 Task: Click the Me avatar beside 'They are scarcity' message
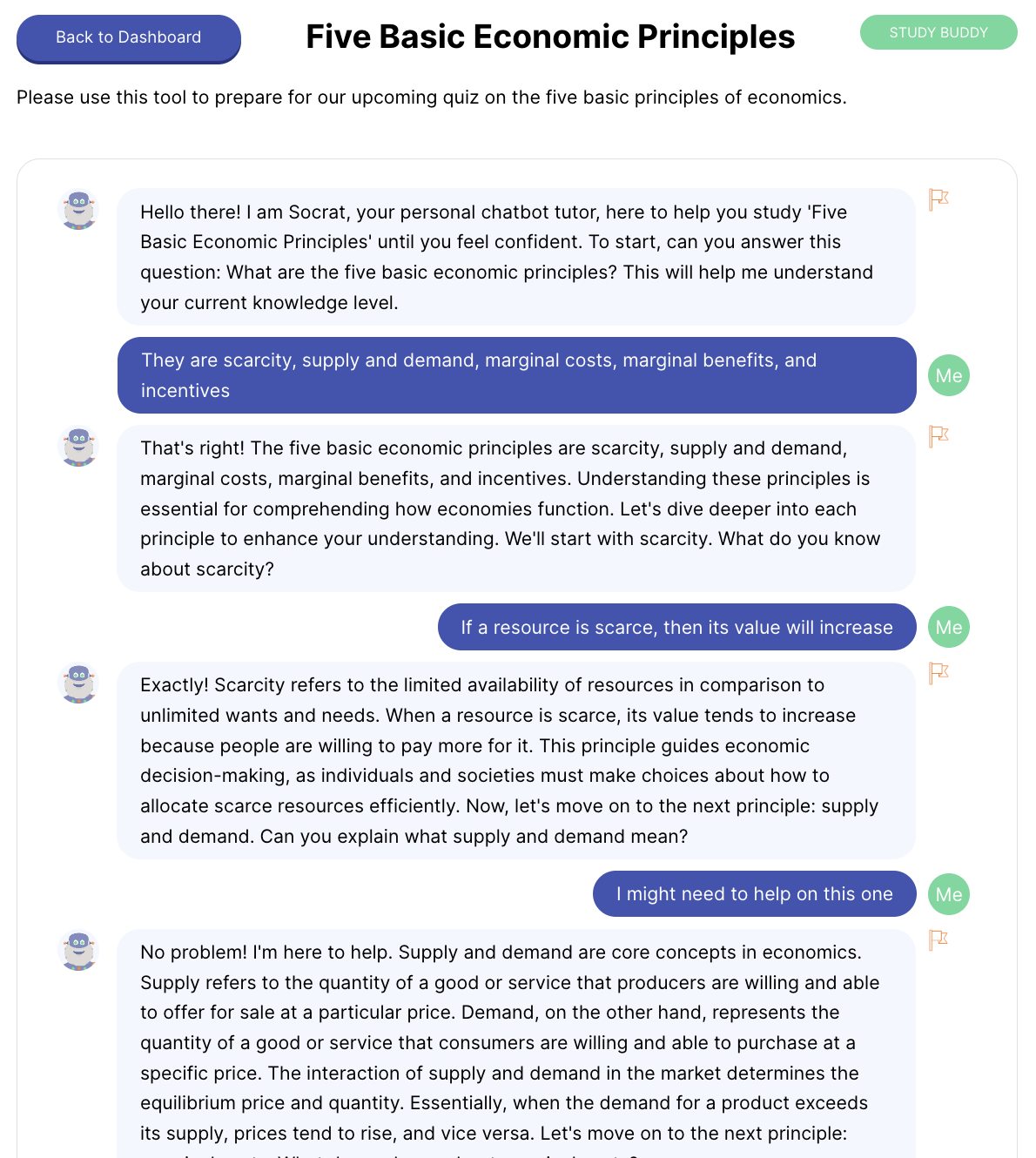pyautogui.click(x=948, y=375)
